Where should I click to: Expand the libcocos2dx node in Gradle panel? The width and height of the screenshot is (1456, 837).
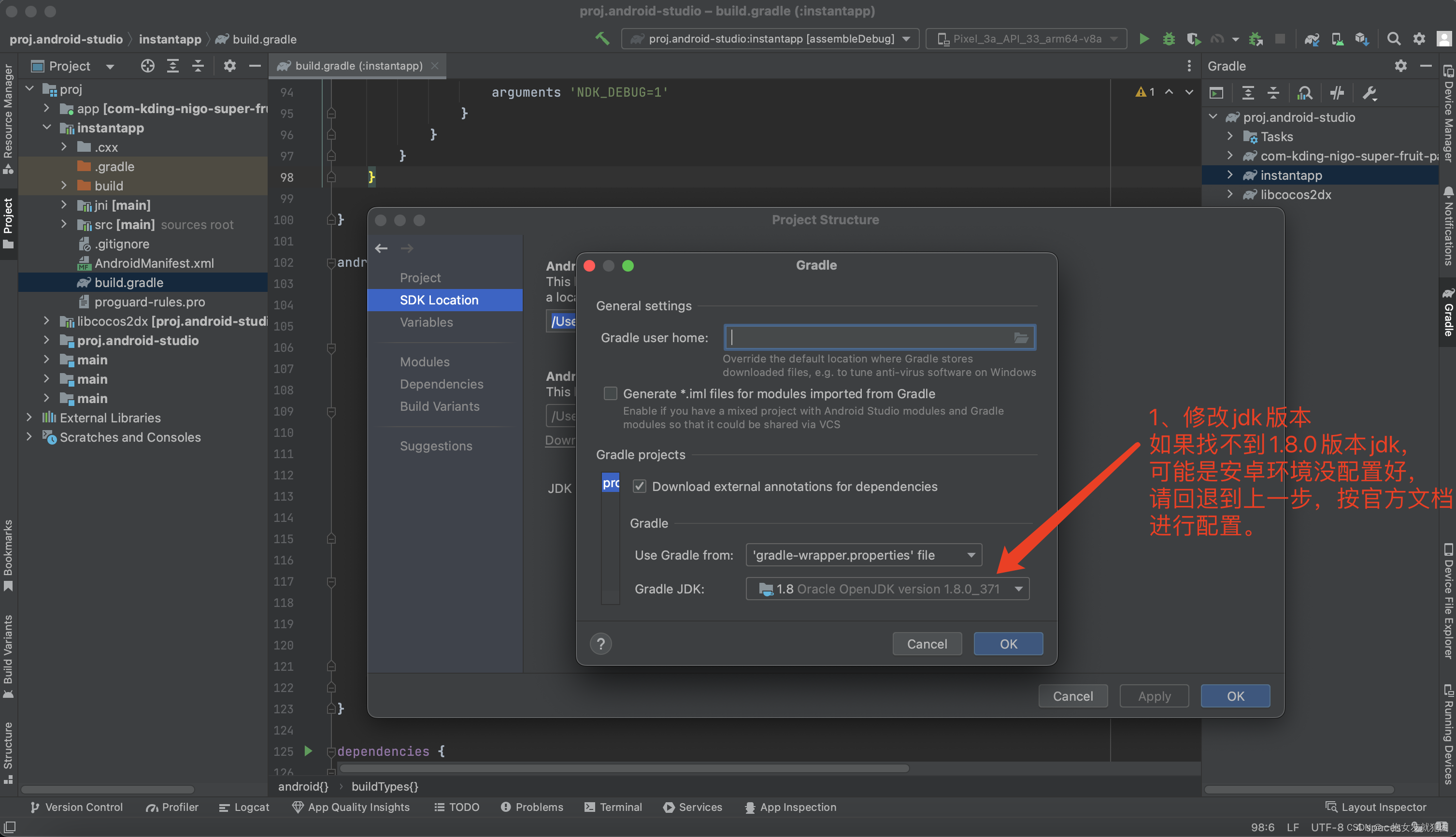click(1230, 195)
